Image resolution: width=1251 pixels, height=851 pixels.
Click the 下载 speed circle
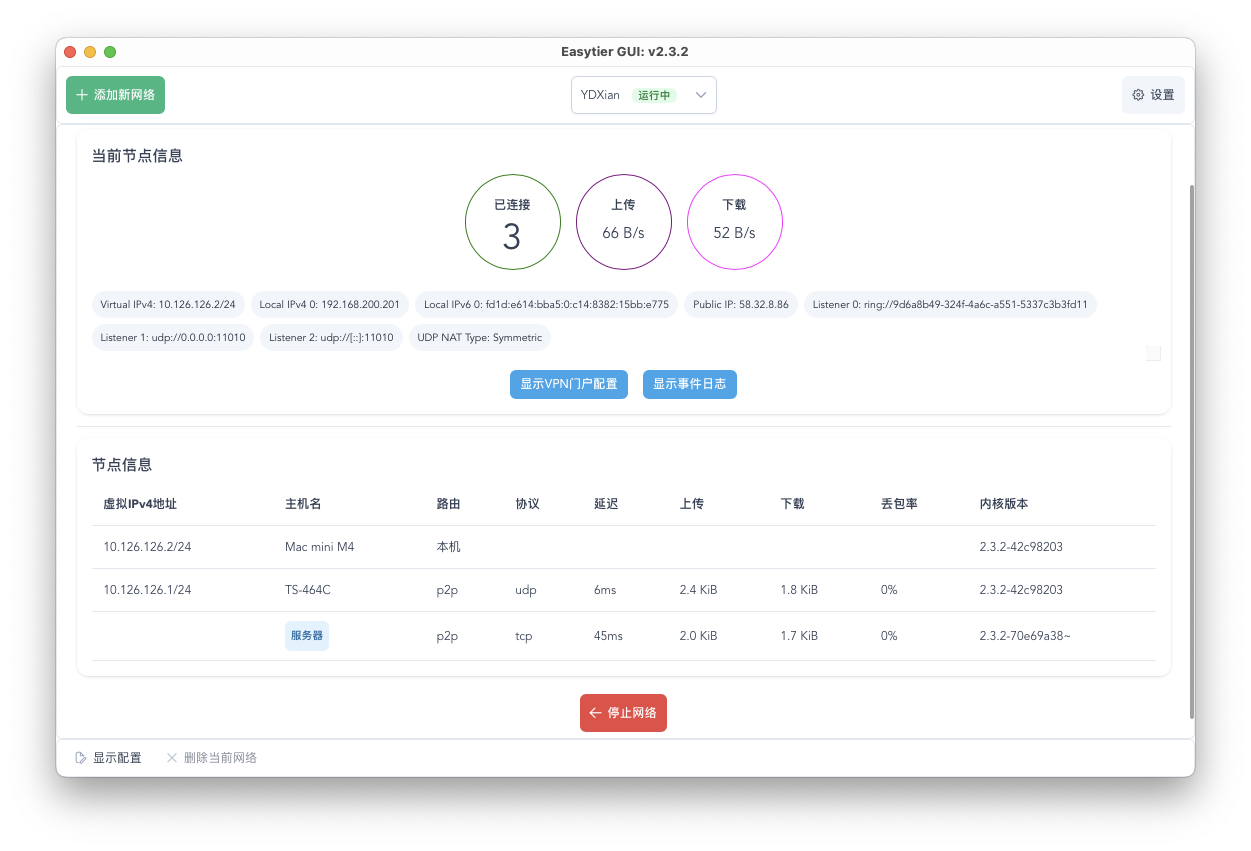pos(734,222)
